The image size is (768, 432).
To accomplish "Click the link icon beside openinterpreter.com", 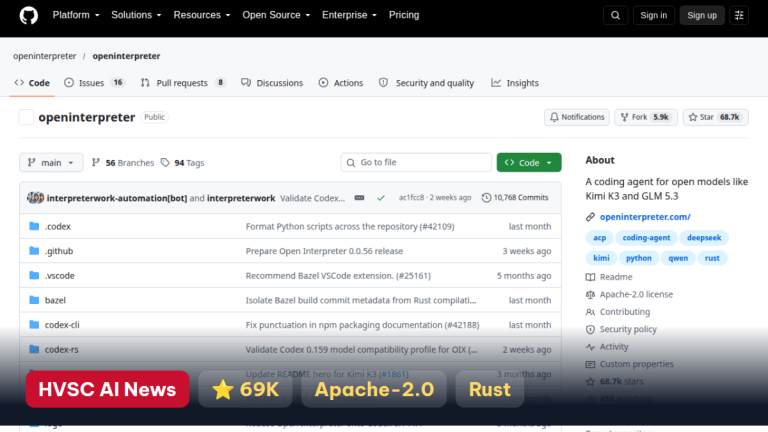I will (x=590, y=217).
